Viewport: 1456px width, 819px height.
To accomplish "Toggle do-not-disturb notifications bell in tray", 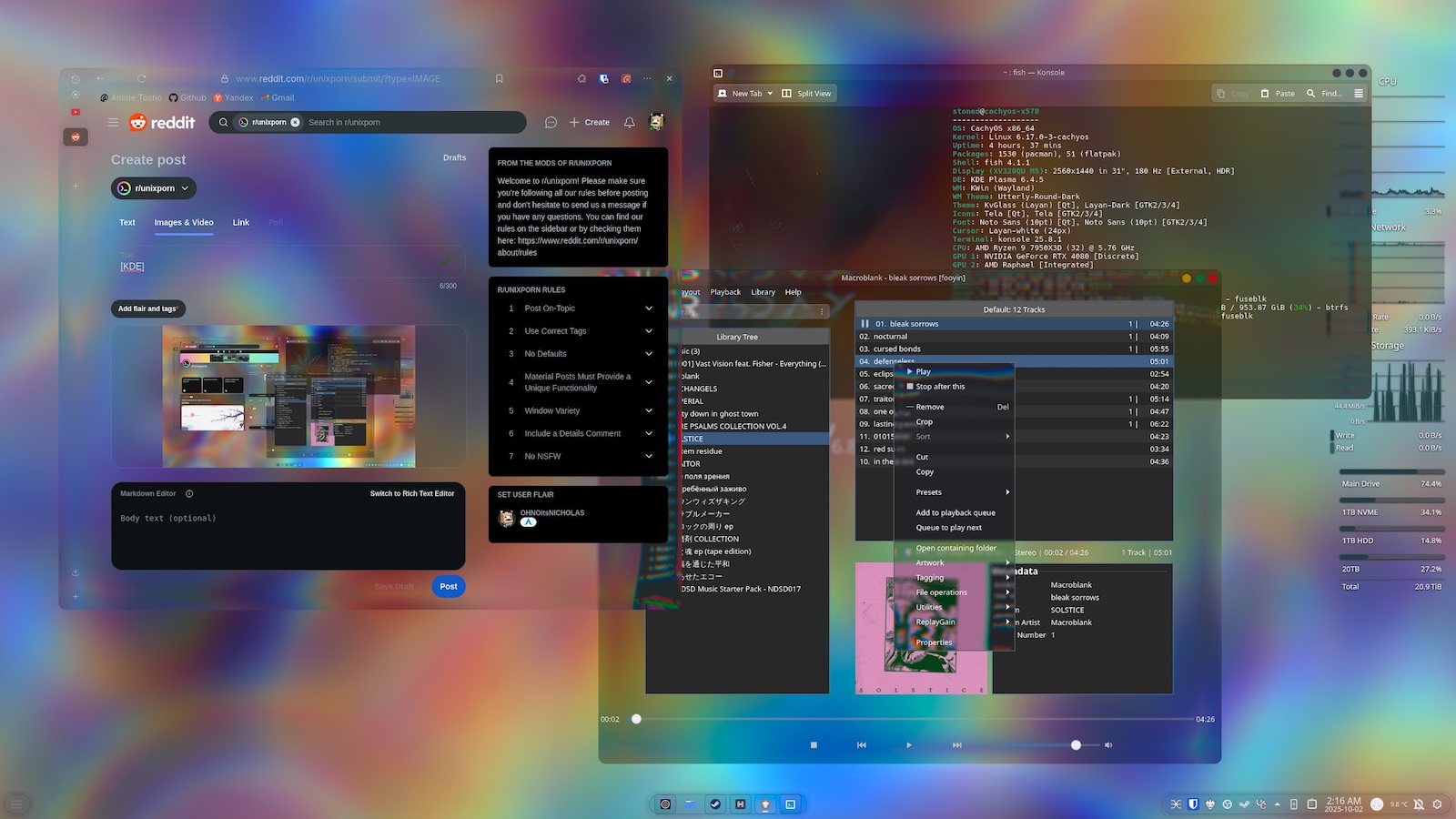I will pyautogui.click(x=1418, y=804).
